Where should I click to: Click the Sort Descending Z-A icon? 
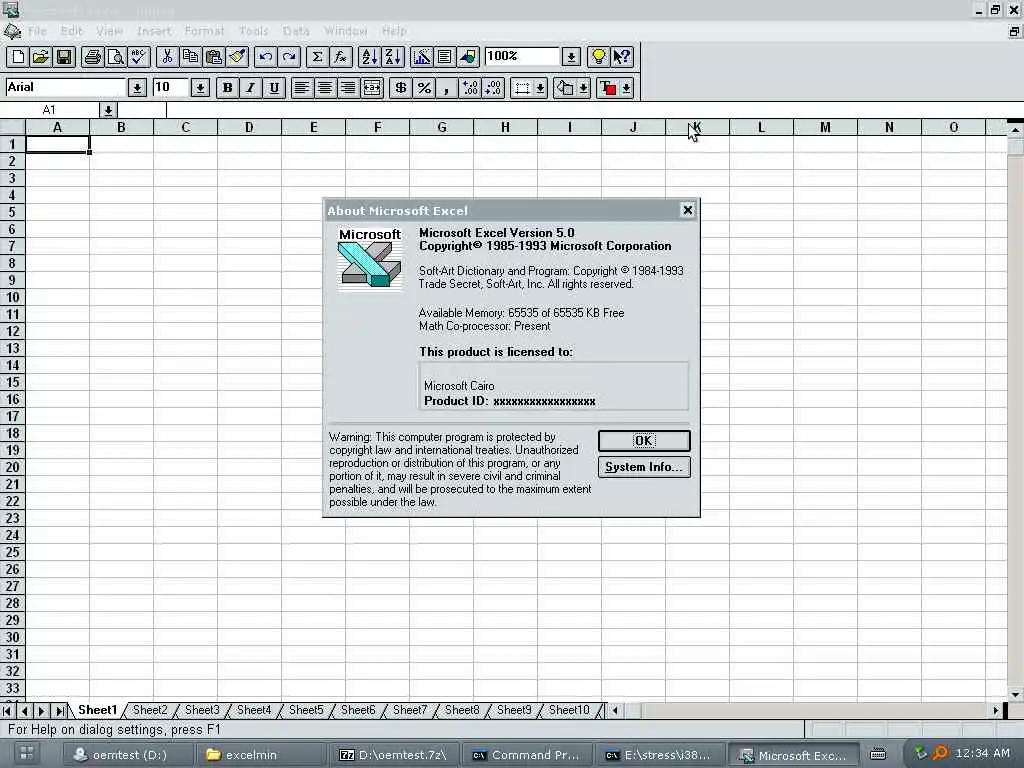(393, 57)
